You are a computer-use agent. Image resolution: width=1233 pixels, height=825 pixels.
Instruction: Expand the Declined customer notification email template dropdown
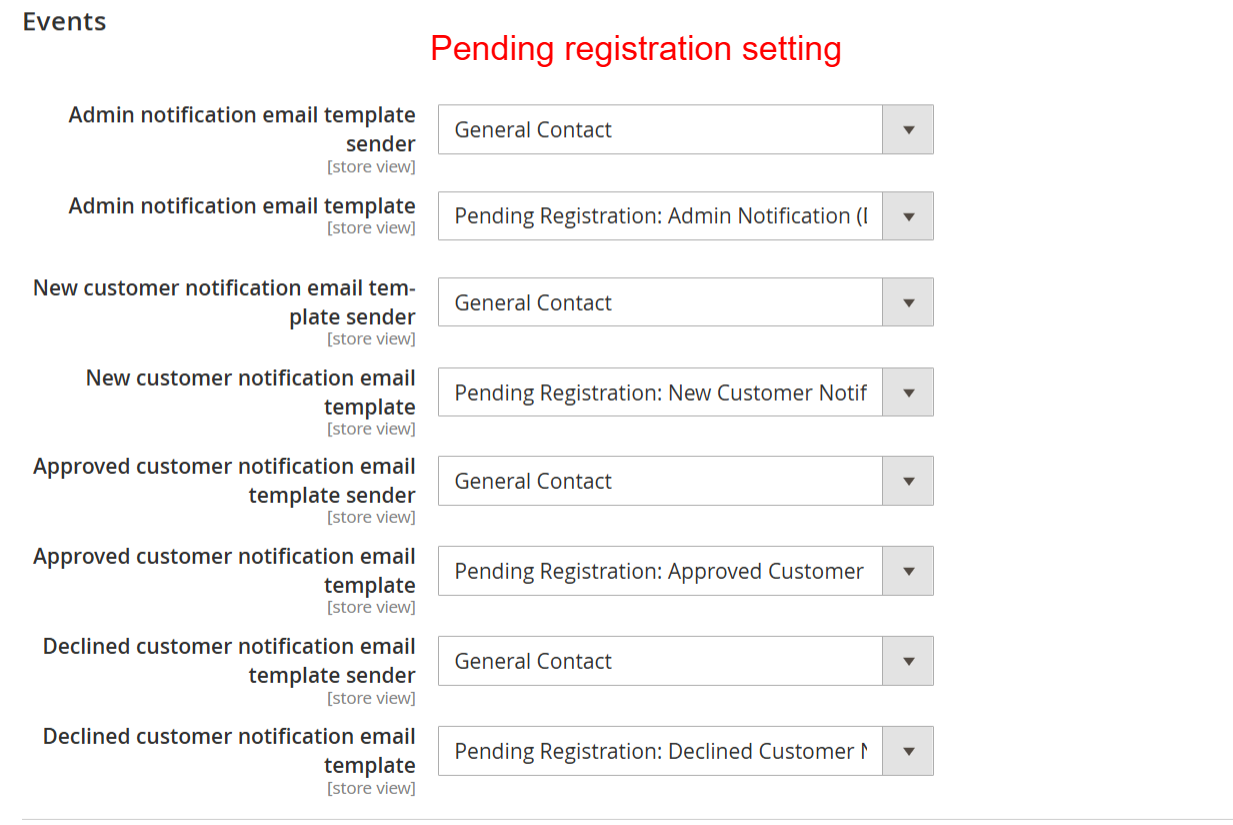pyautogui.click(x=685, y=751)
